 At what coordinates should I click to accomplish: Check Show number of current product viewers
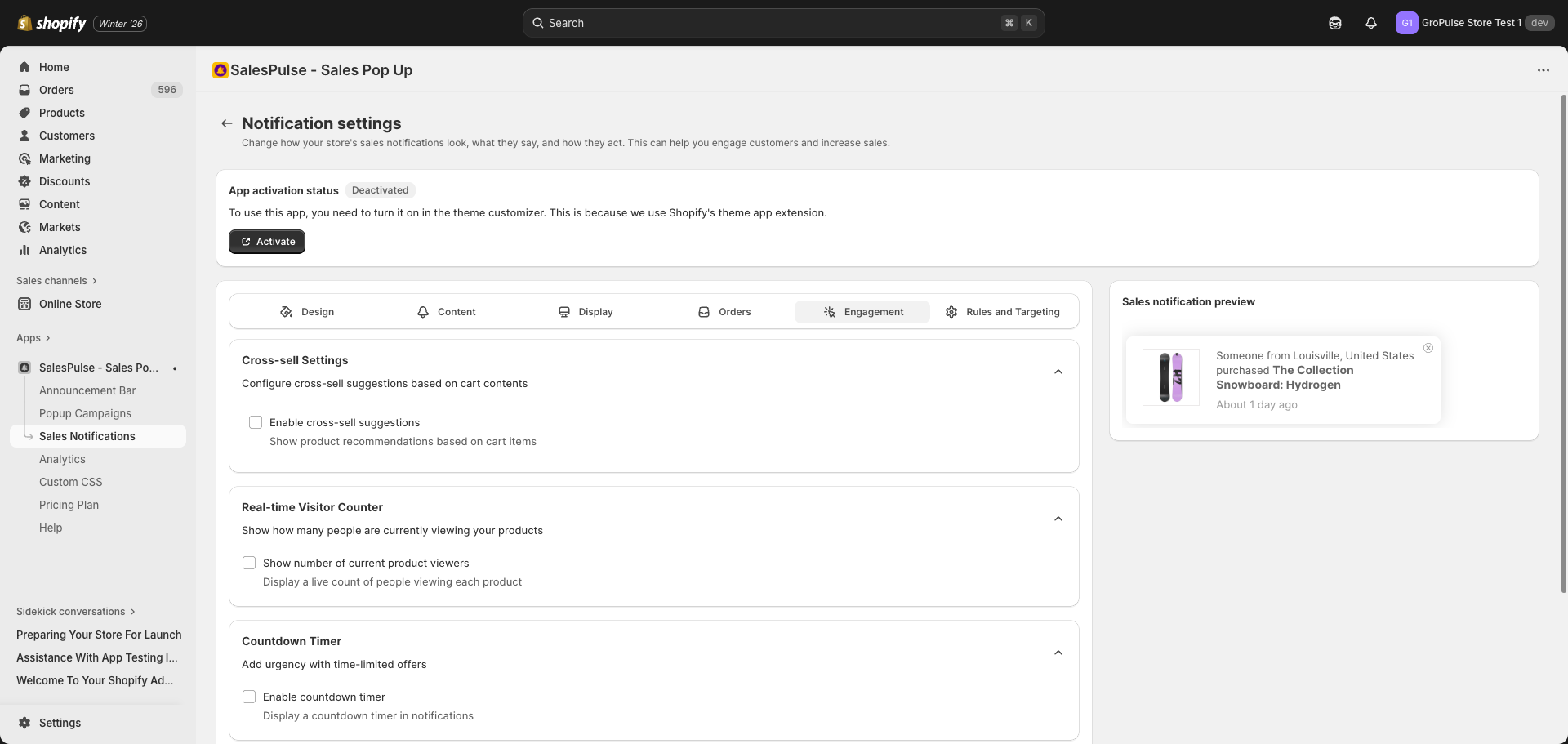click(x=249, y=563)
